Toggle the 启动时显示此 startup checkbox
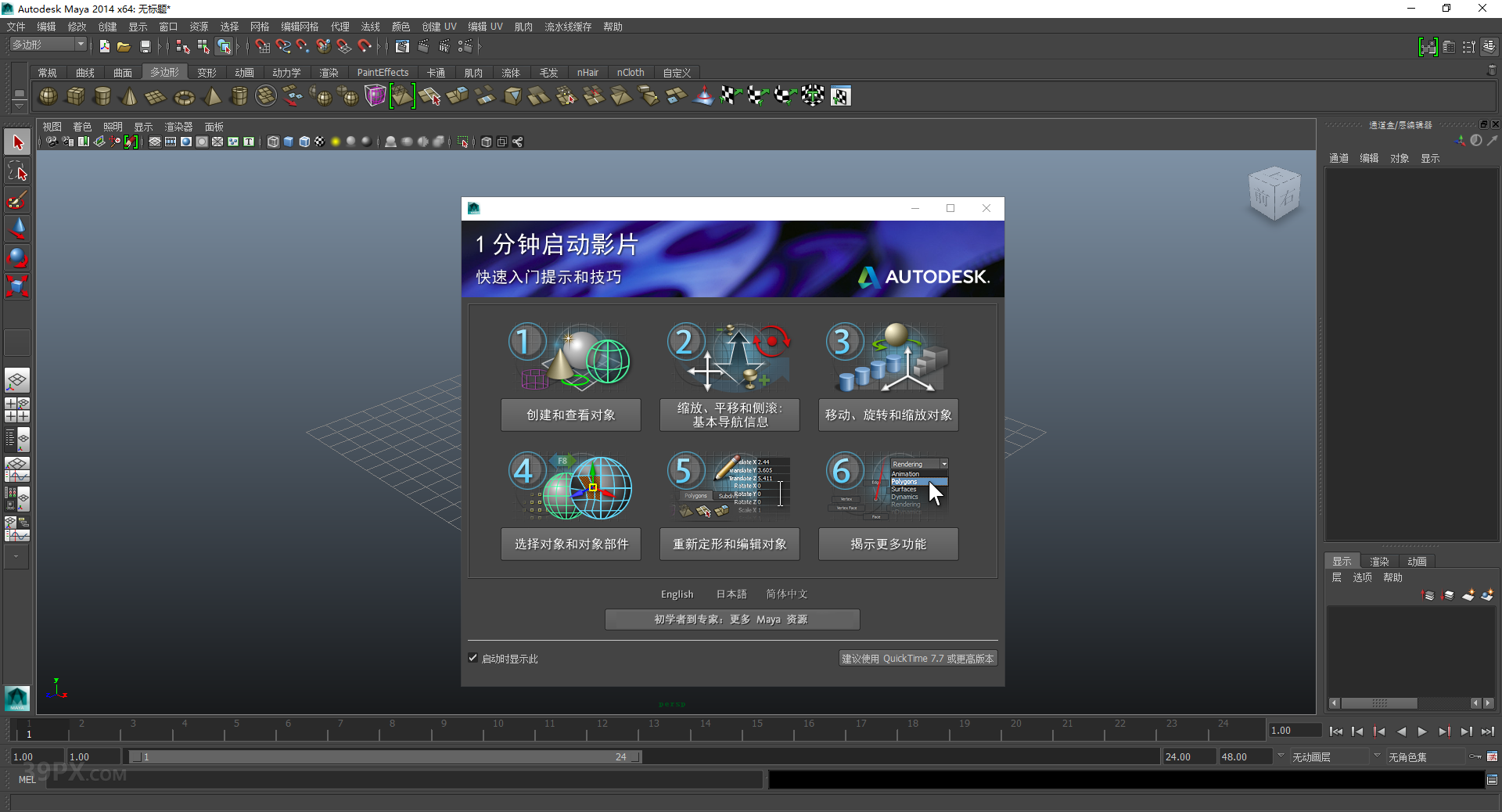Image resolution: width=1502 pixels, height=812 pixels. point(473,658)
